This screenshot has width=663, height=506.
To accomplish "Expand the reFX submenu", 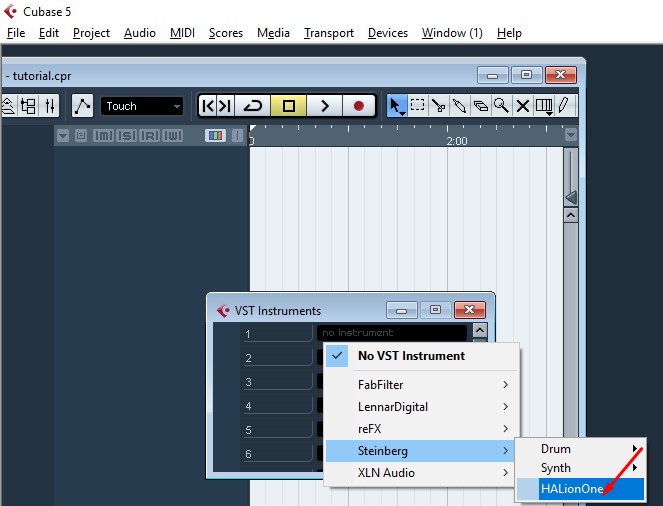I will tap(422, 429).
